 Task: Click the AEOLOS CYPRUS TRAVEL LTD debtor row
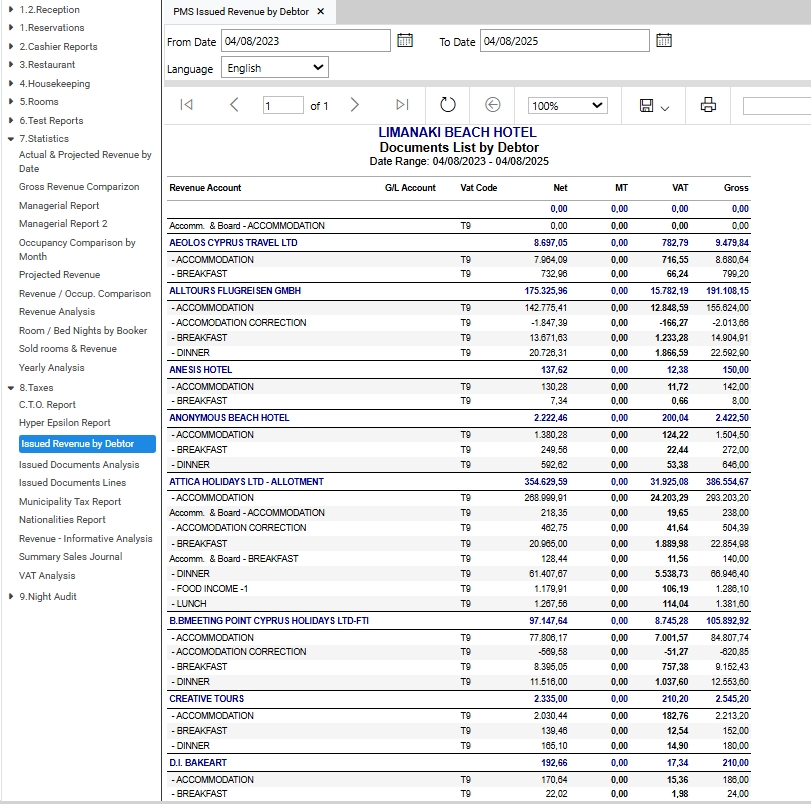click(459, 243)
